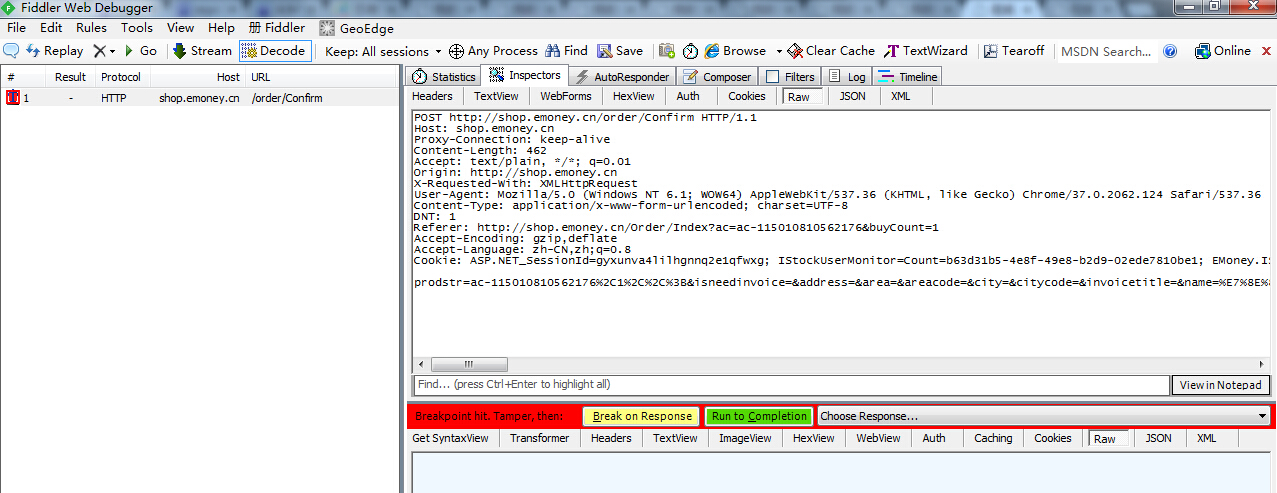Tick the Filters tab checkbox

coord(772,77)
